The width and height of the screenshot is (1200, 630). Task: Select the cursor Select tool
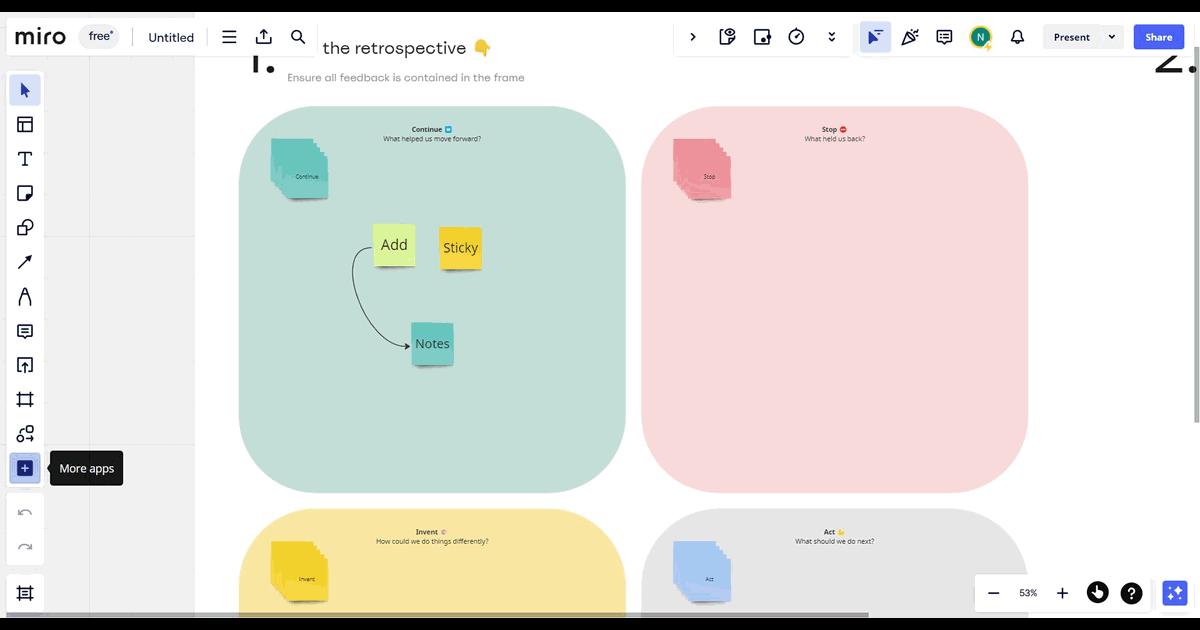tap(25, 91)
